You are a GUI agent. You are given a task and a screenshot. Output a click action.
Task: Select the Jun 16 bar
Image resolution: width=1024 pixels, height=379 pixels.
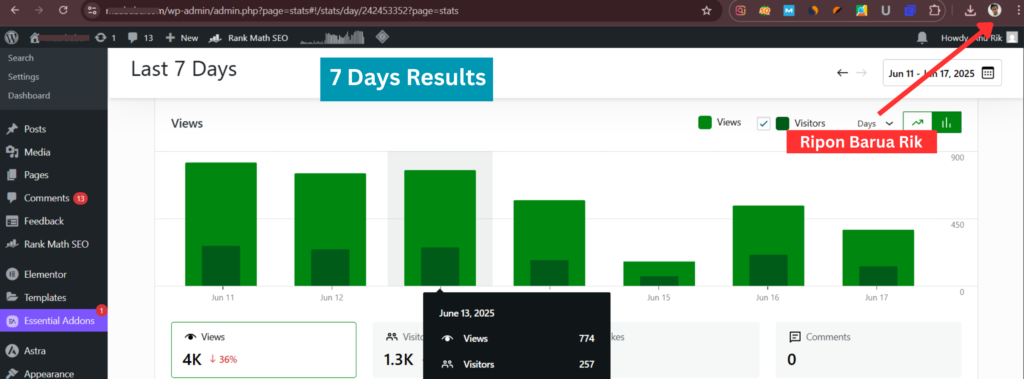(x=768, y=246)
